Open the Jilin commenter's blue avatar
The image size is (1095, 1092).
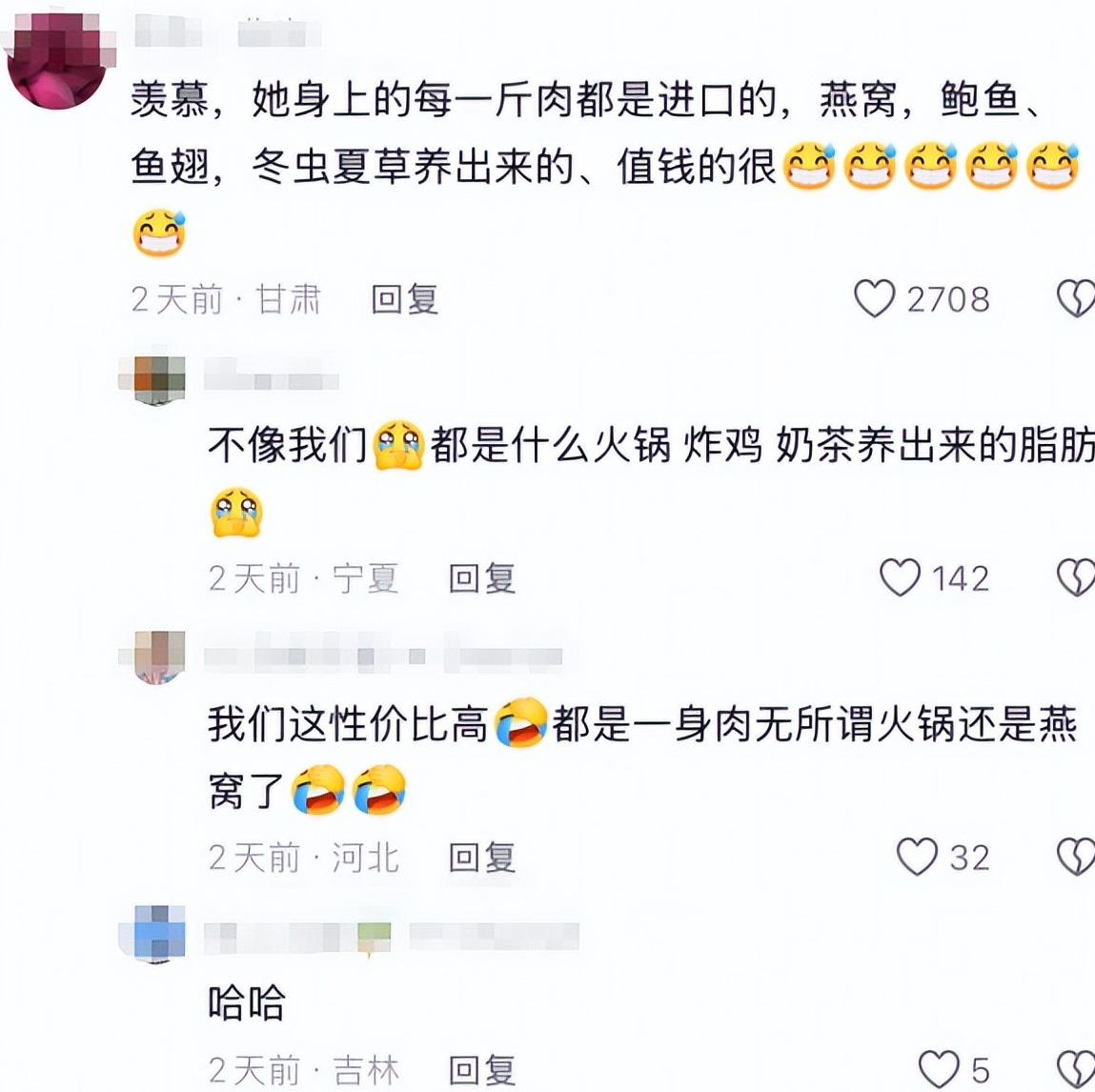(x=153, y=934)
